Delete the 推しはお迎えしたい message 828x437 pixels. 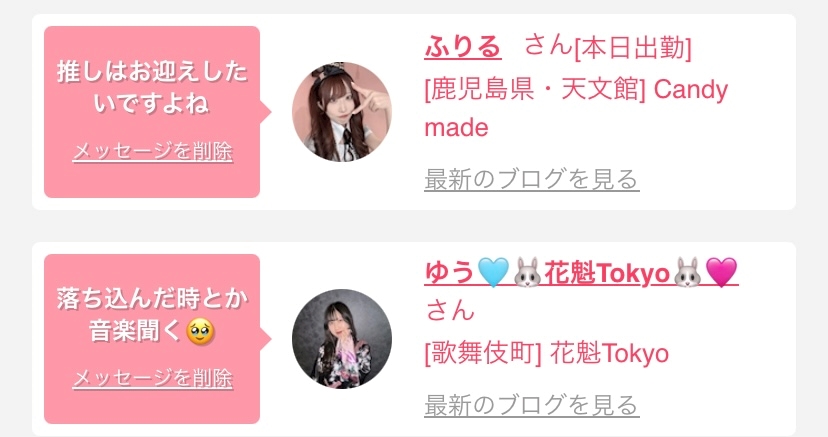click(152, 152)
